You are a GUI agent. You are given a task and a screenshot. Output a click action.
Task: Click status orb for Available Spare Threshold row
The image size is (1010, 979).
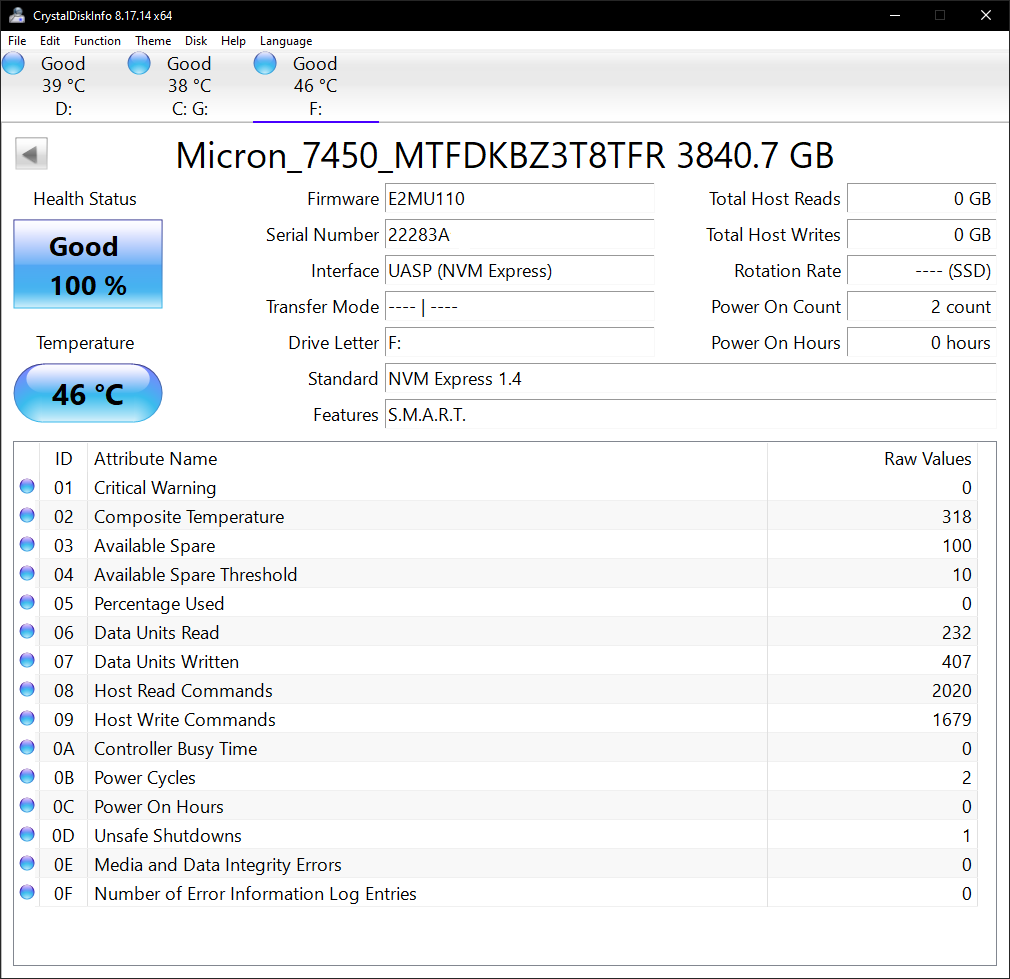(x=27, y=573)
